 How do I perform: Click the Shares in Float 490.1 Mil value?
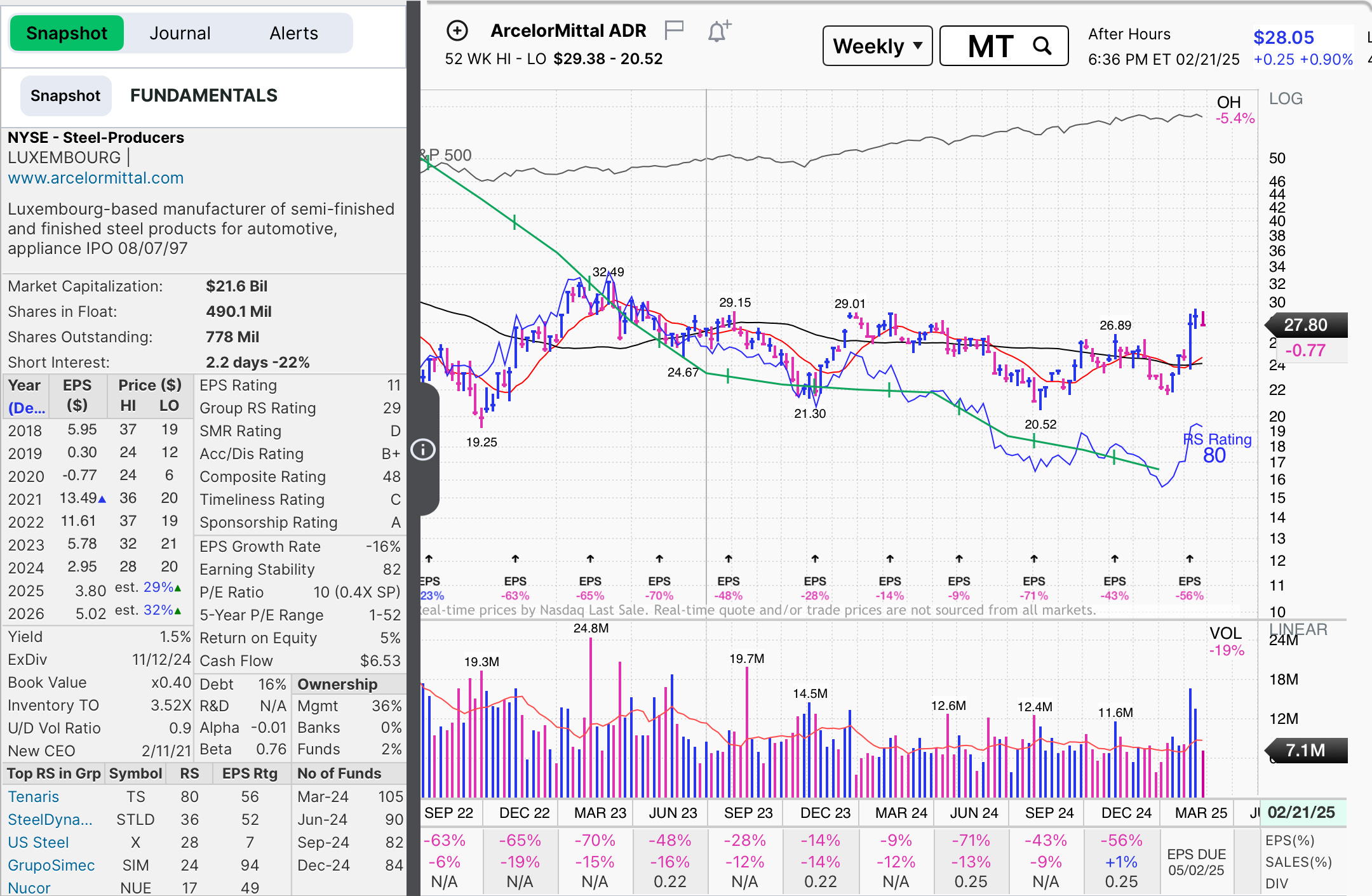[x=239, y=312]
